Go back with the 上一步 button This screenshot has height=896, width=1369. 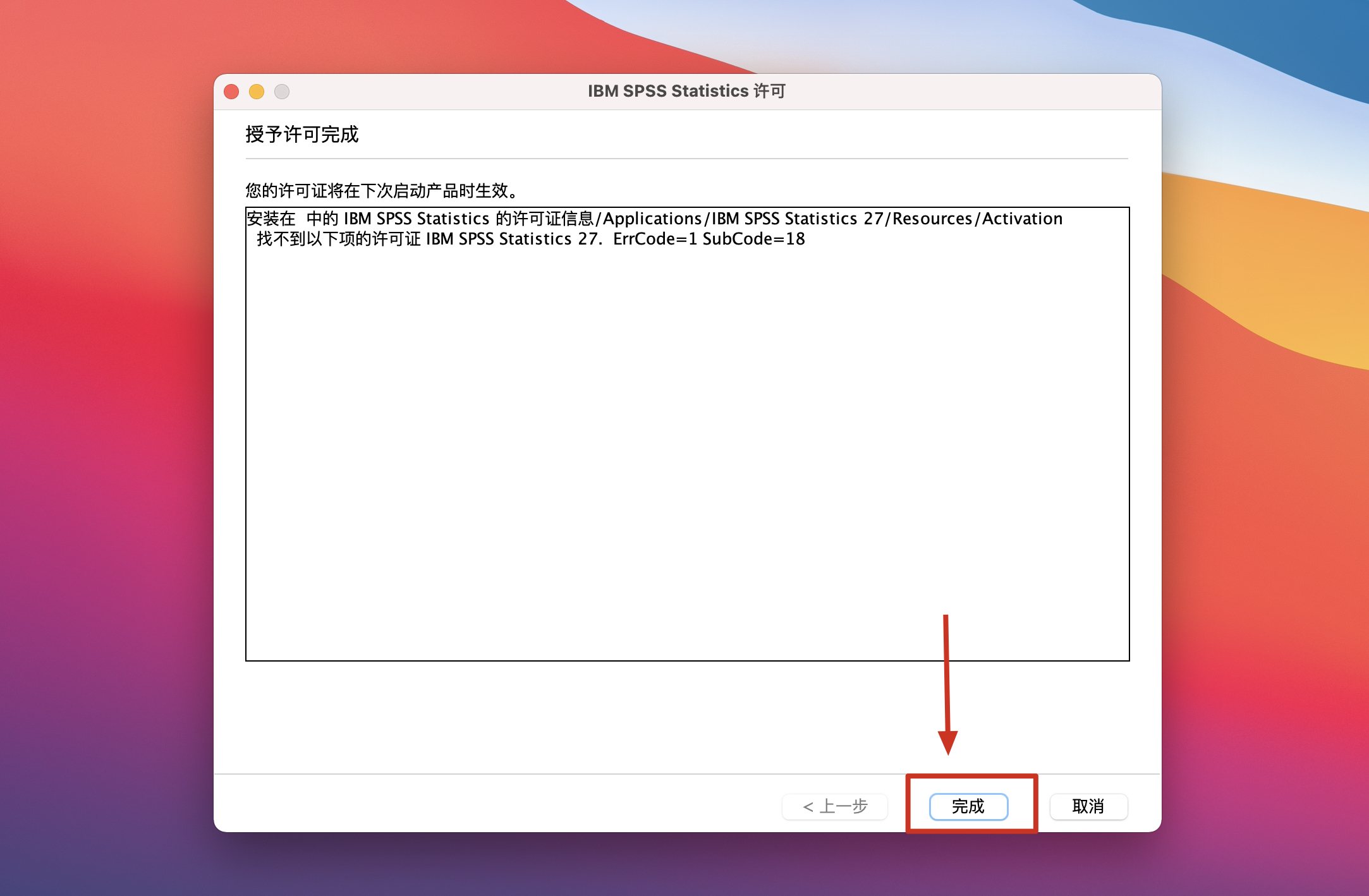(835, 806)
